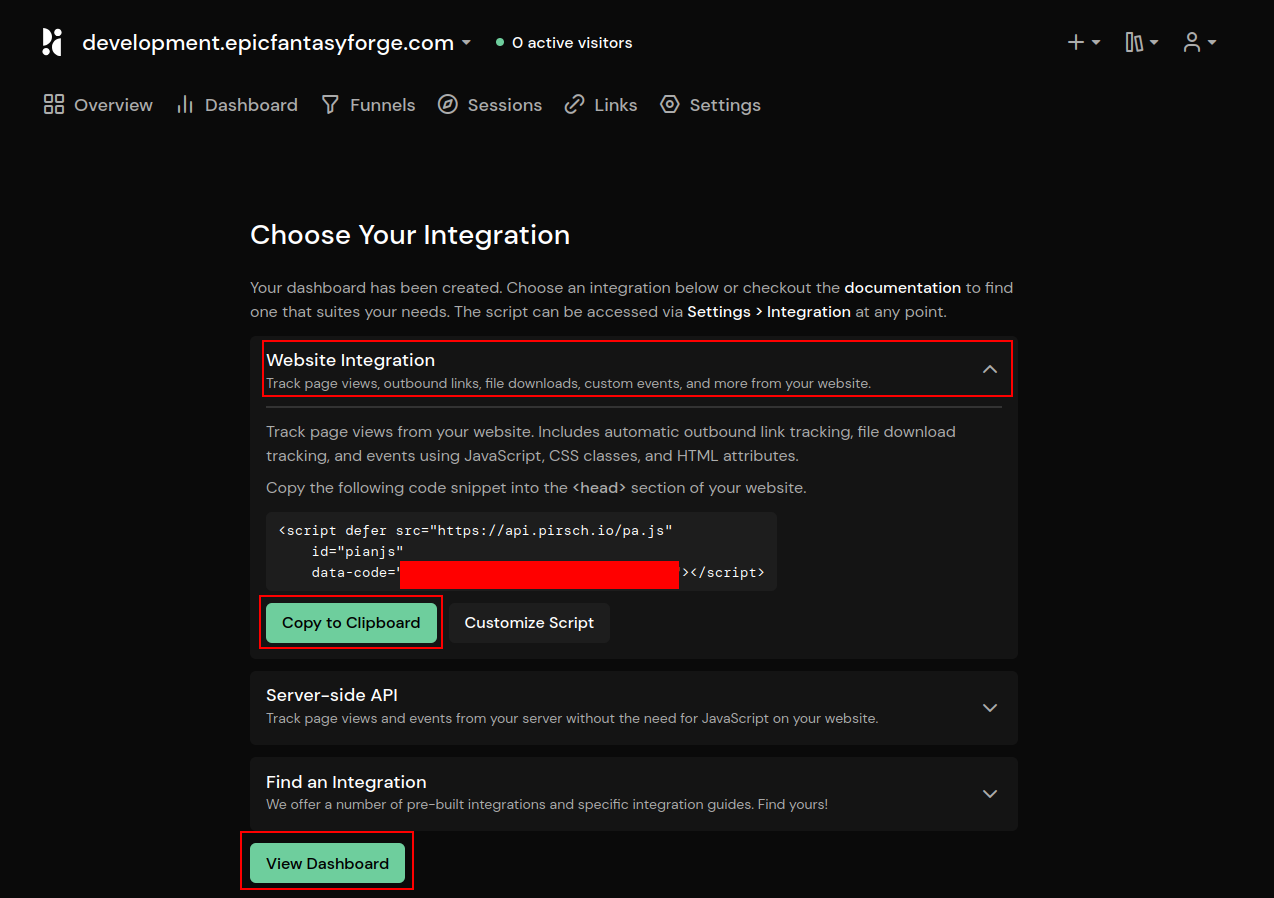The width and height of the screenshot is (1274, 898).
Task: Click the Website Integration heading
Action: (x=350, y=360)
